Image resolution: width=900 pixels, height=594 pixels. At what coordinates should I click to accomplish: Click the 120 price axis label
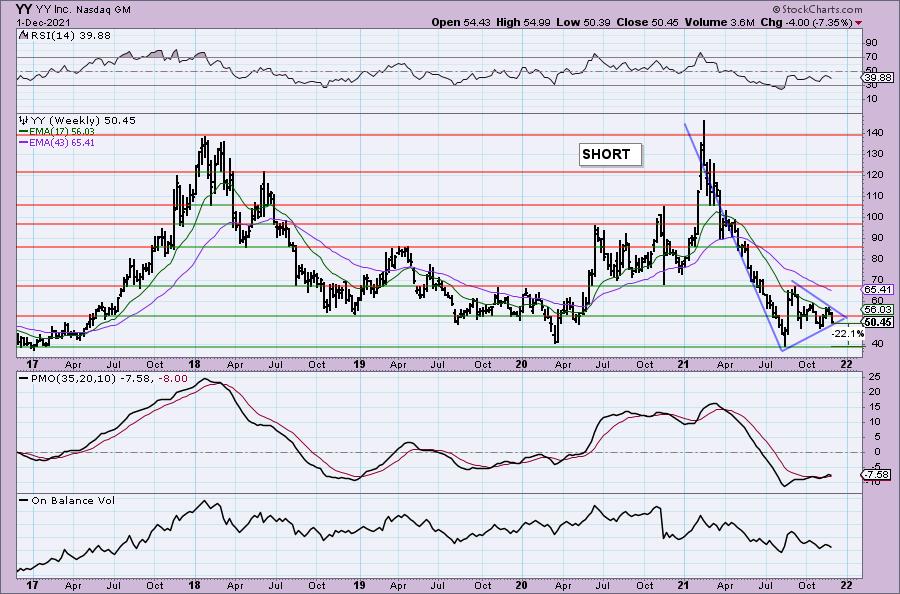point(874,174)
